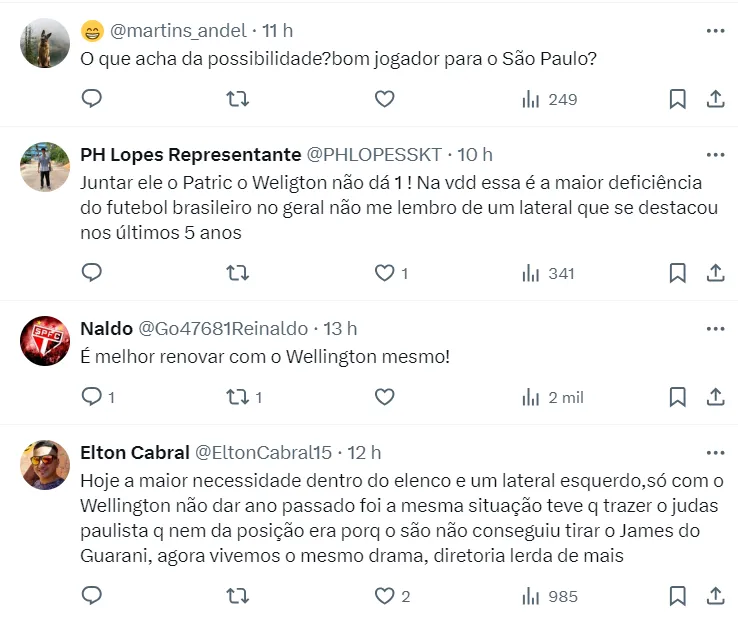
Task: Retweet PH Lopes Representante's post
Action: pos(238,273)
